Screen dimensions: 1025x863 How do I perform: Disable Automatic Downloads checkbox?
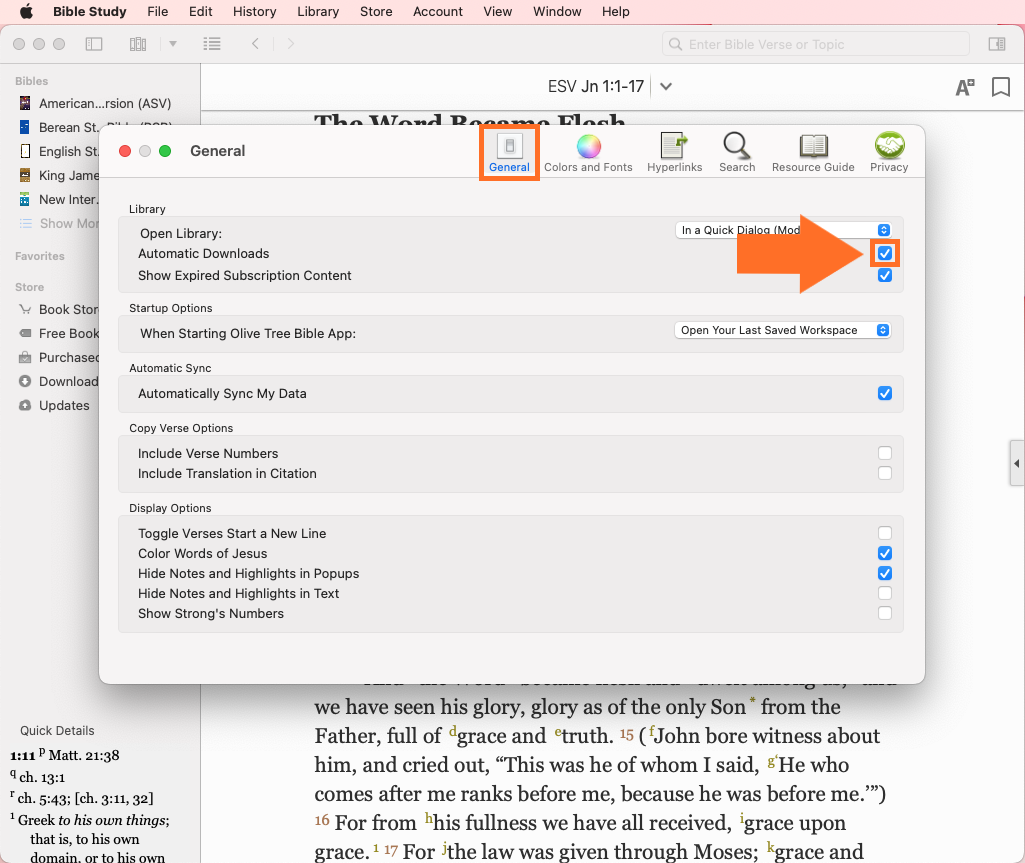tap(885, 254)
